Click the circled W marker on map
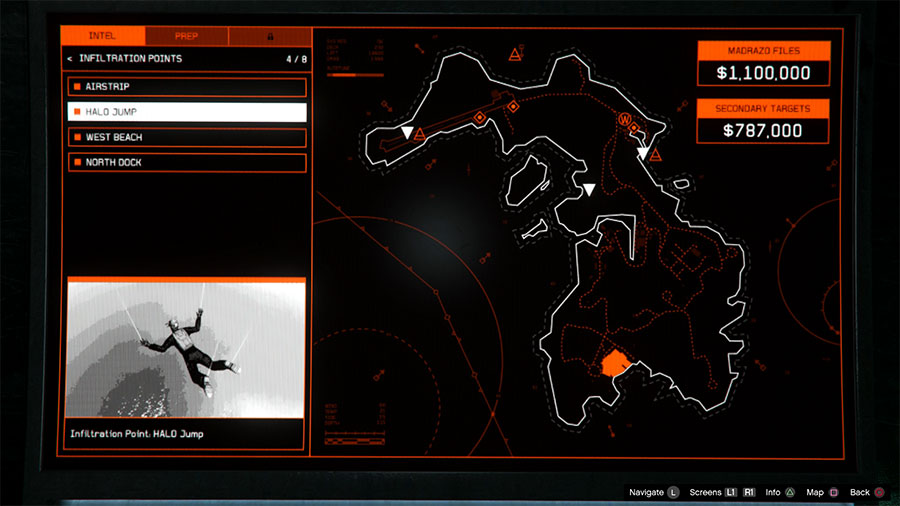Screen dimensions: 900x506 click(x=625, y=120)
